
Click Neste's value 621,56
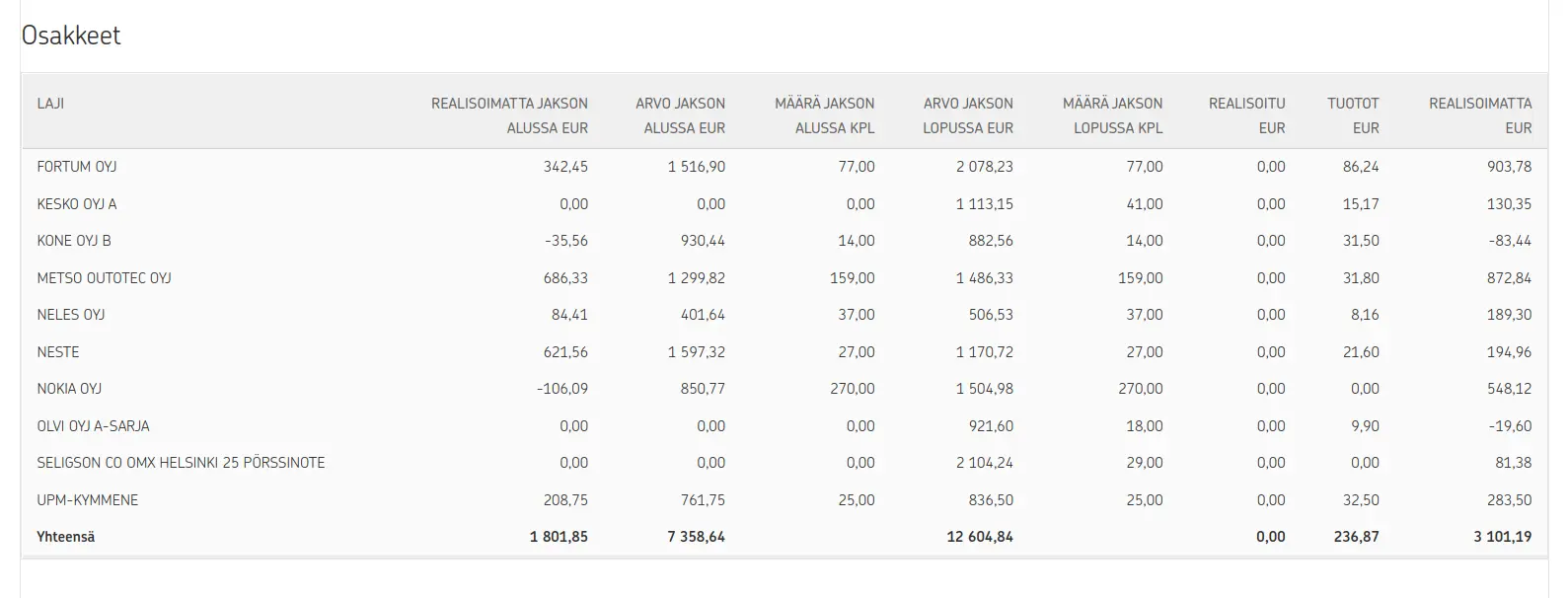[x=565, y=352]
